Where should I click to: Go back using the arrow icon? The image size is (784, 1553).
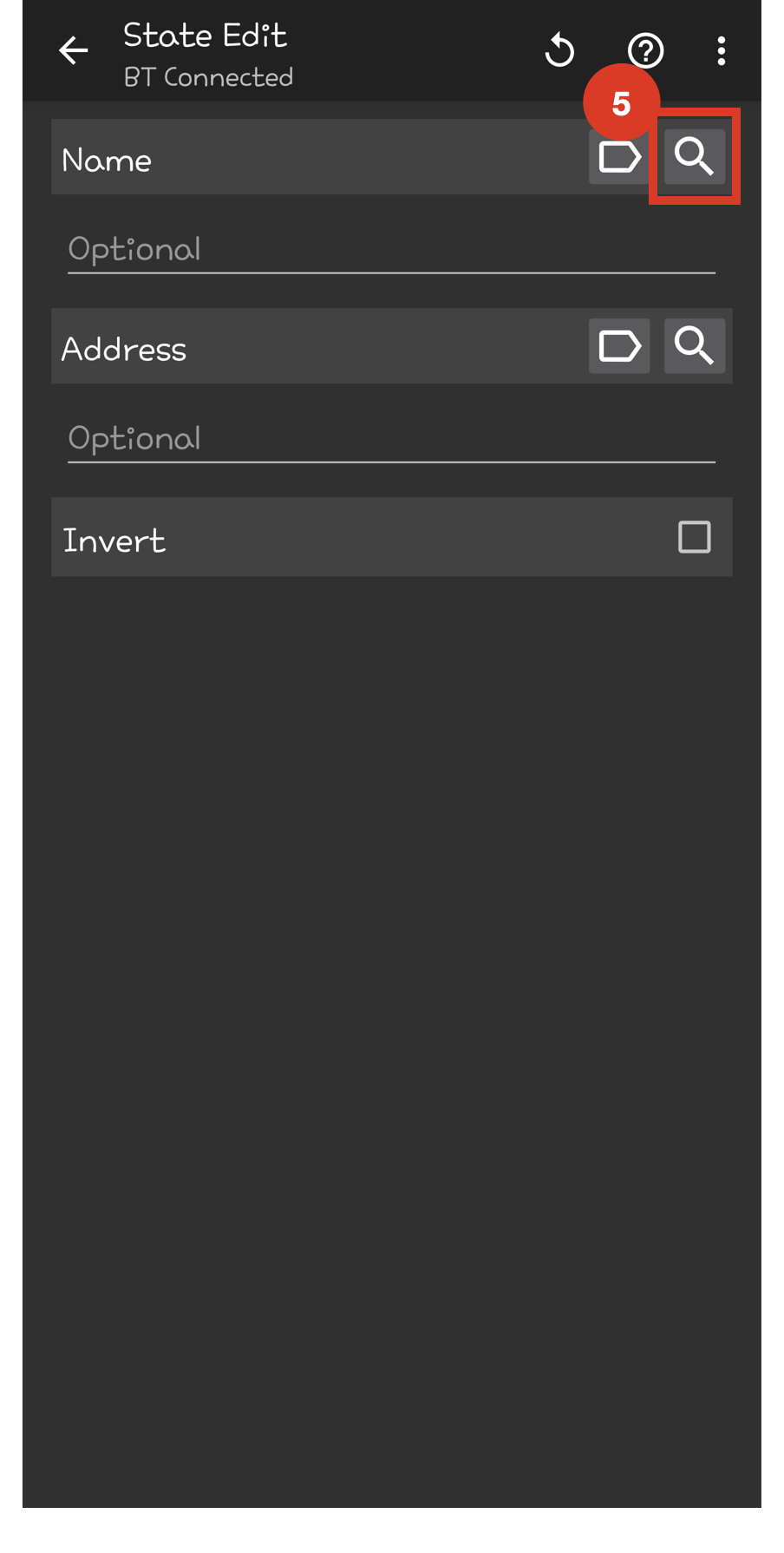73,50
